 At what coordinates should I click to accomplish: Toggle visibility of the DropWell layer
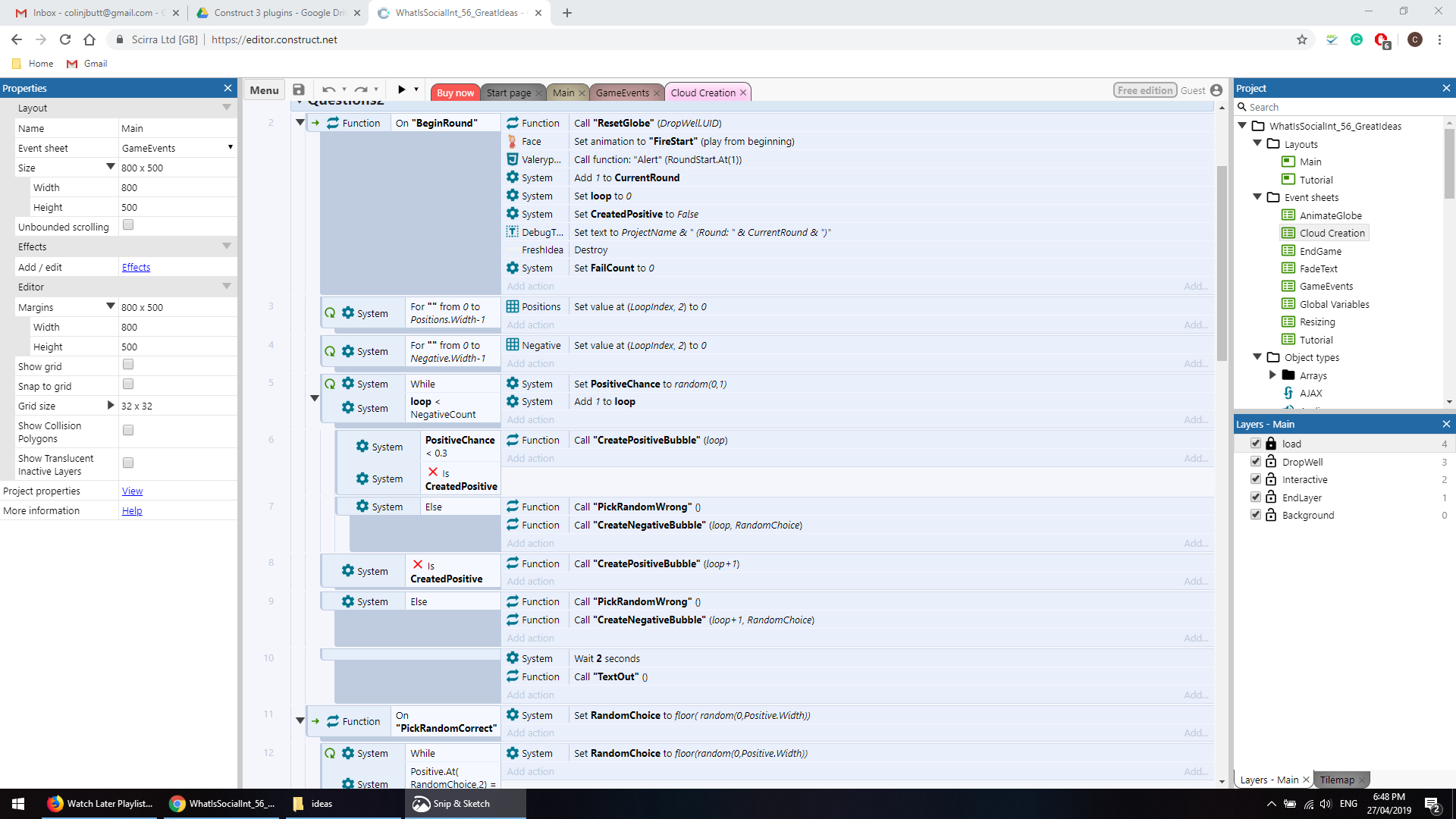pos(1255,461)
